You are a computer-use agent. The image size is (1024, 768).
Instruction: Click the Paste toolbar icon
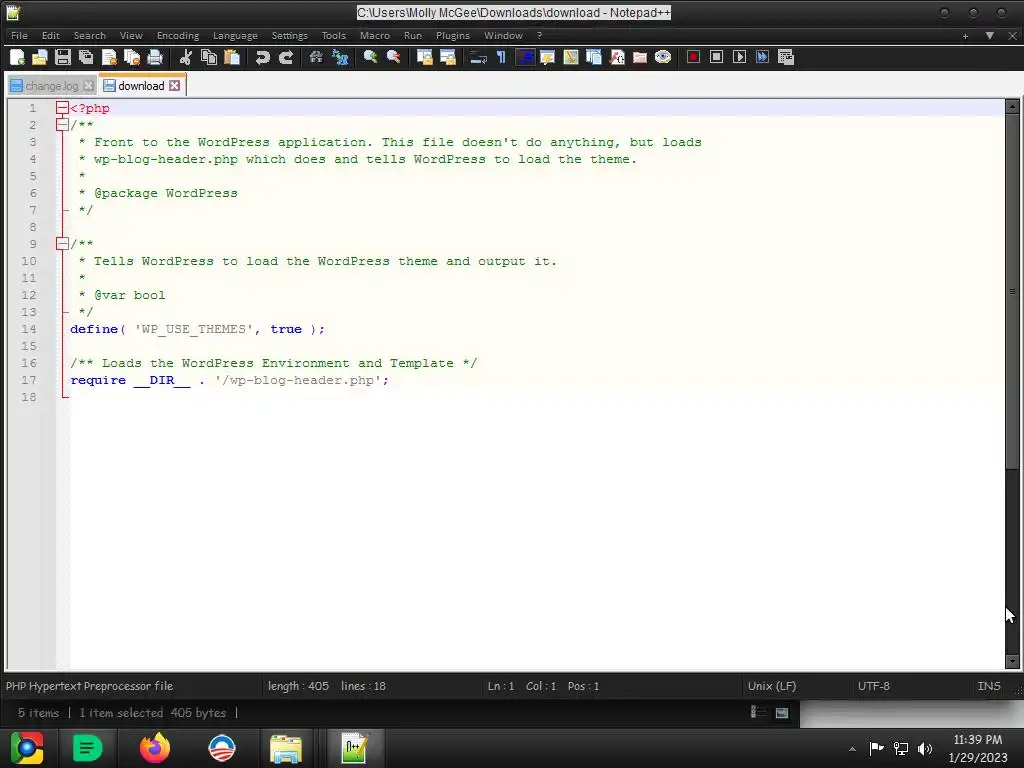coord(232,57)
